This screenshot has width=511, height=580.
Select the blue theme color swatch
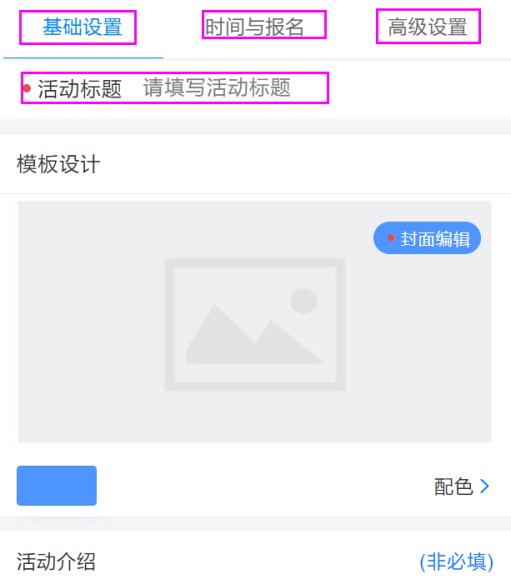pos(57,485)
